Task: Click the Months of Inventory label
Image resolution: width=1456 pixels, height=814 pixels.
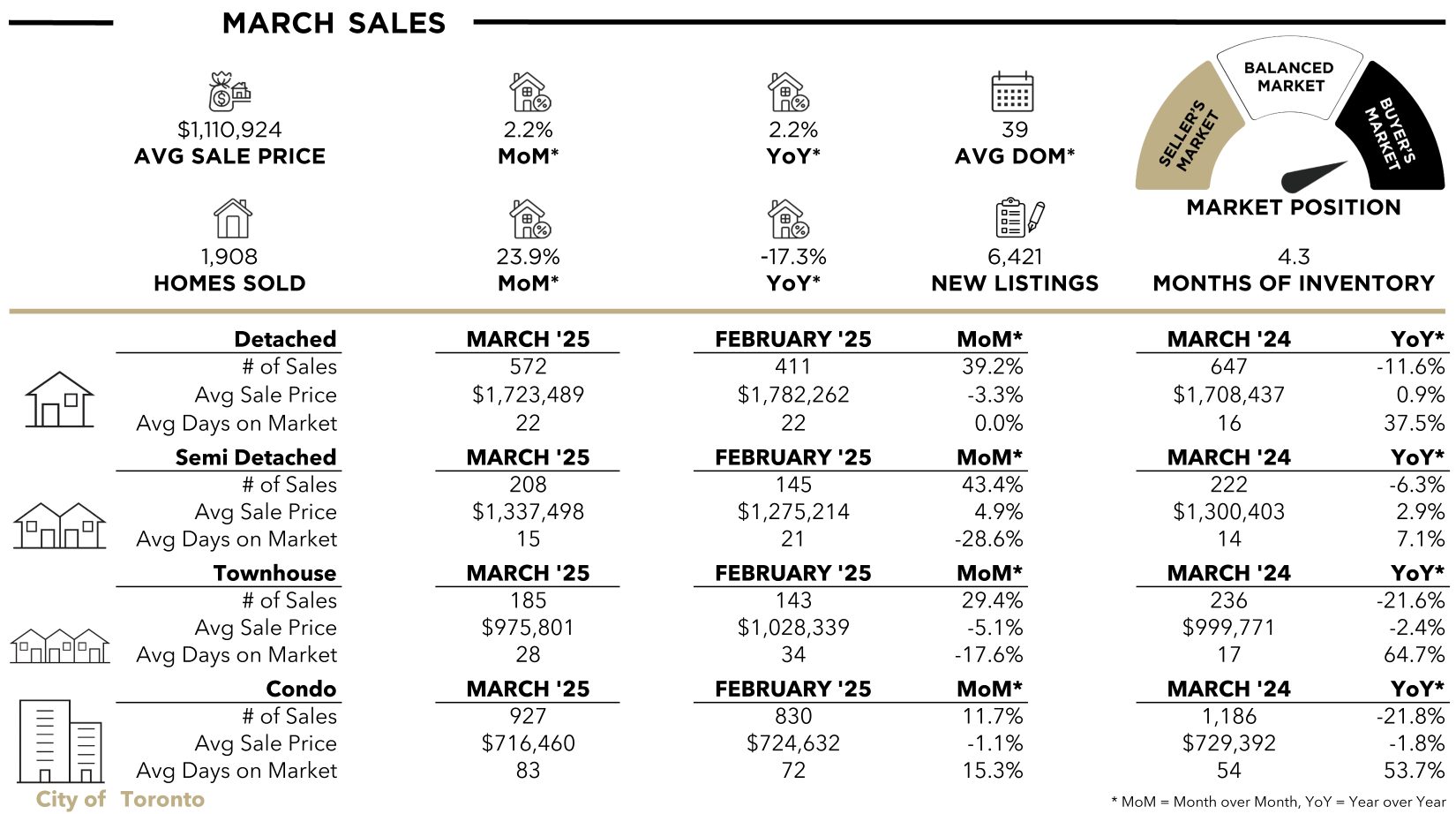Action: (x=1294, y=283)
